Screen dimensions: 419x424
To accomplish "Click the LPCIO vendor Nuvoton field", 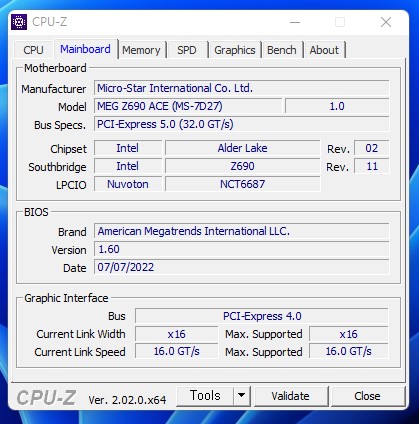I will click(x=128, y=184).
